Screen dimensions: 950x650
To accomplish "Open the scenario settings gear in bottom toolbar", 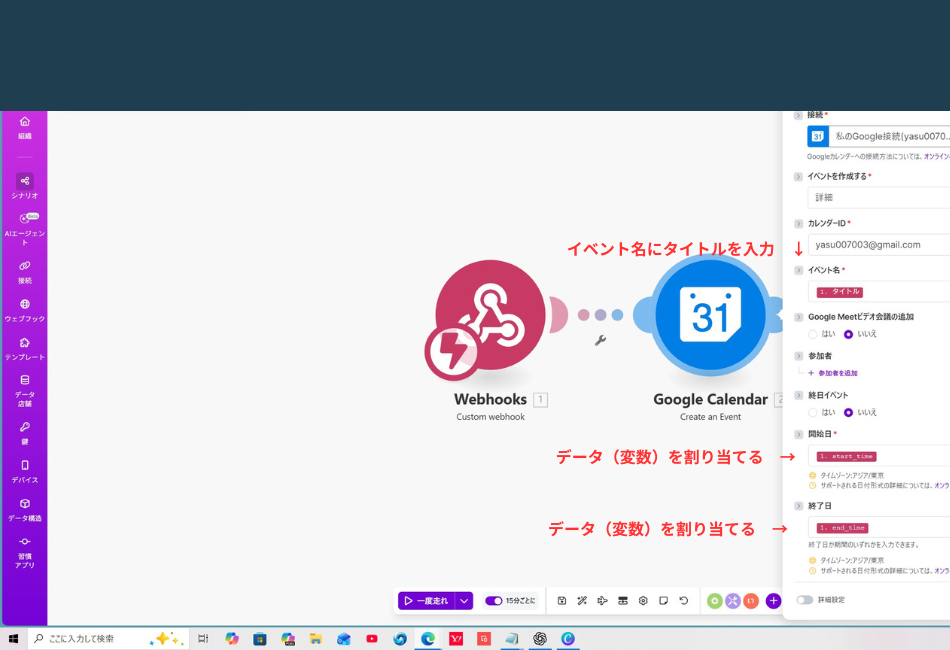I will click(x=642, y=600).
